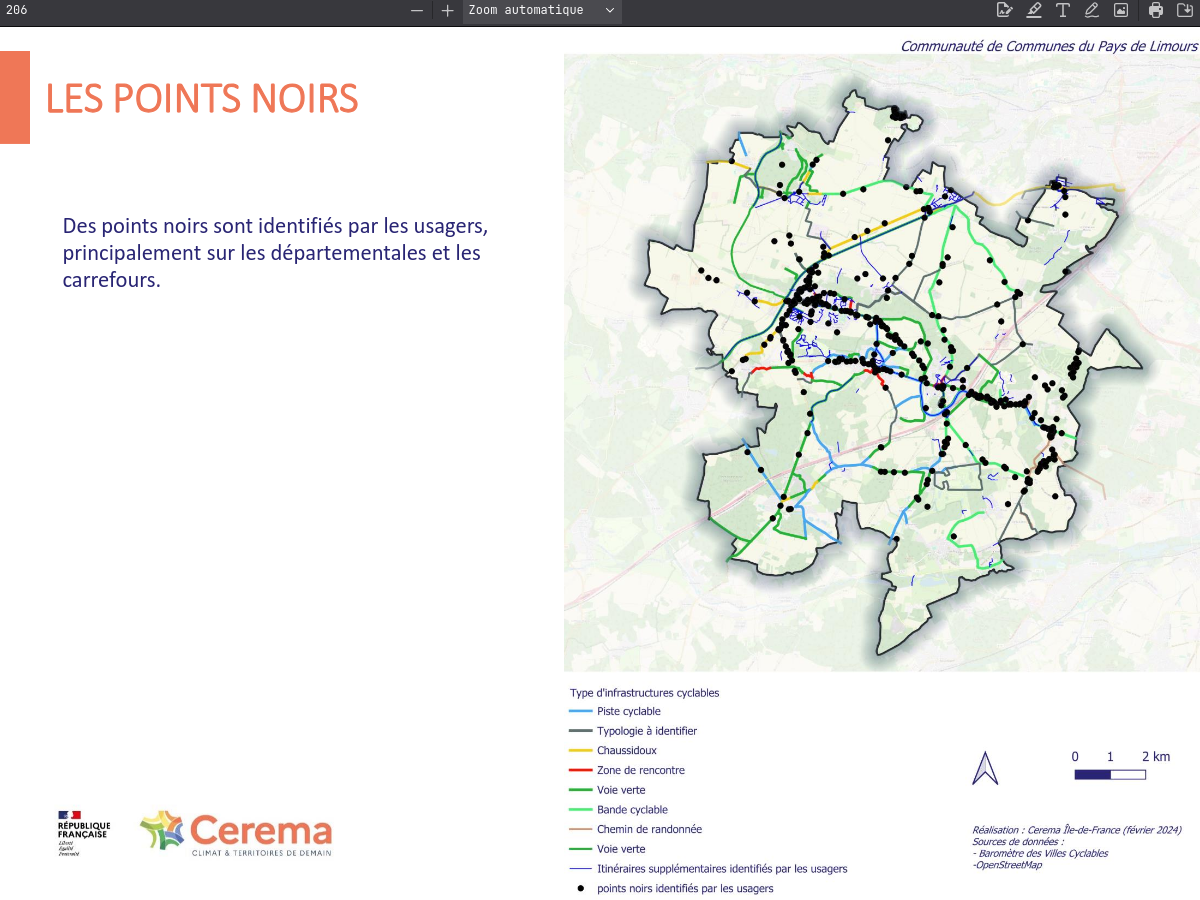The image size is (1200, 900).
Task: Select the add text tool
Action: 1063,10
